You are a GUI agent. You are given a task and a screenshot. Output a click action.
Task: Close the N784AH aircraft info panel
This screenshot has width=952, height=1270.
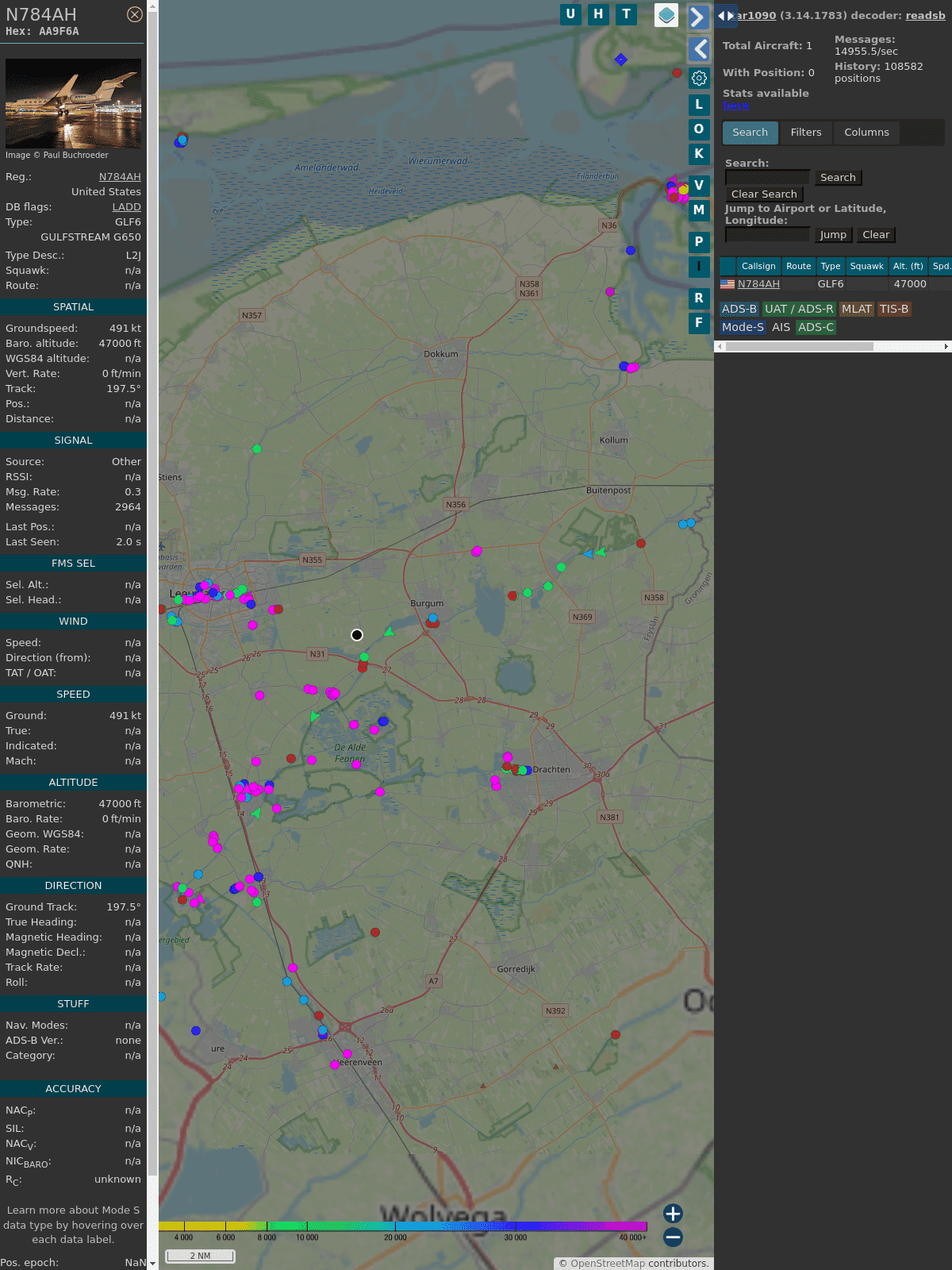[x=135, y=14]
